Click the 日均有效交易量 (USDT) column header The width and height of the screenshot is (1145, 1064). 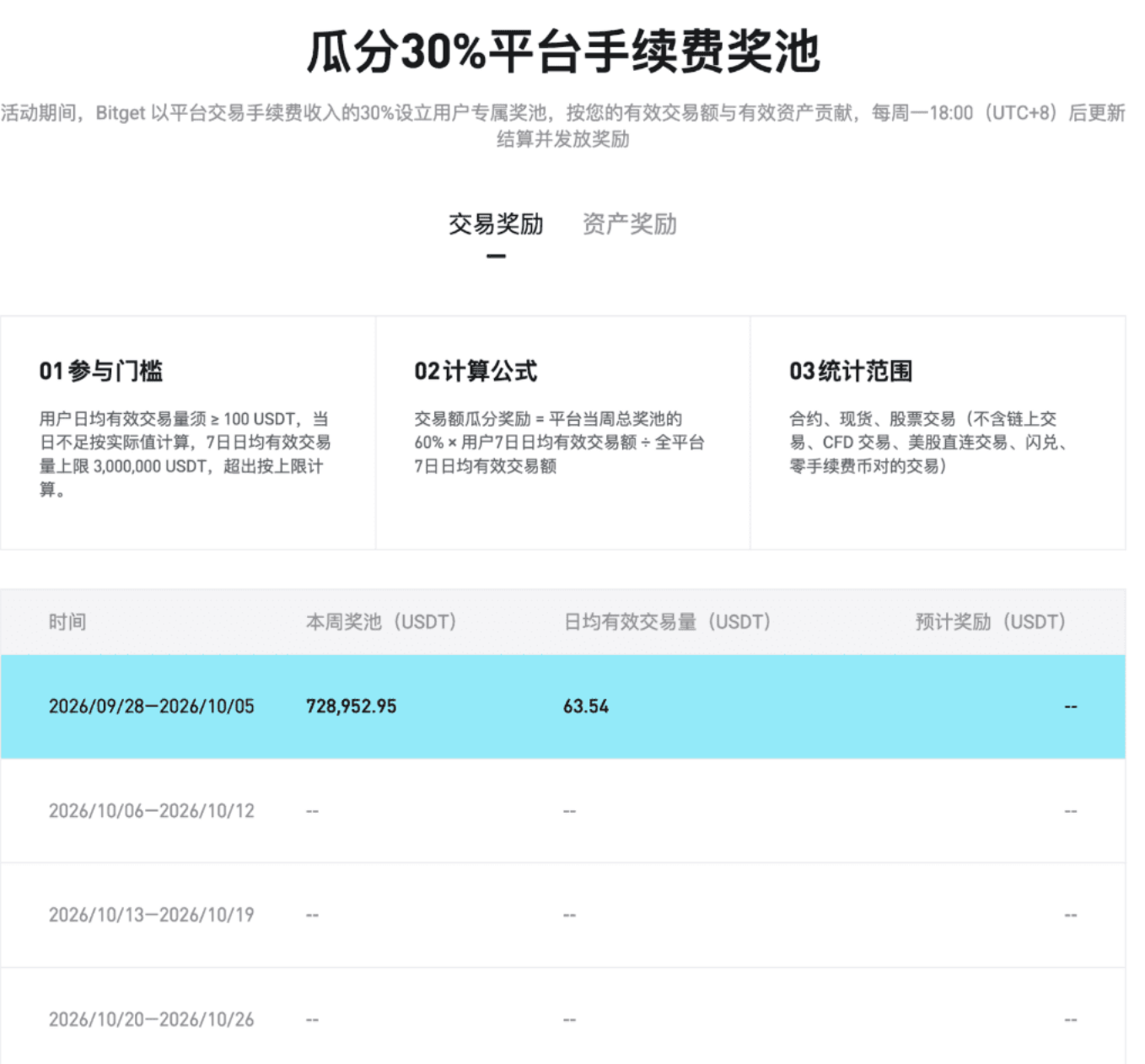(667, 622)
